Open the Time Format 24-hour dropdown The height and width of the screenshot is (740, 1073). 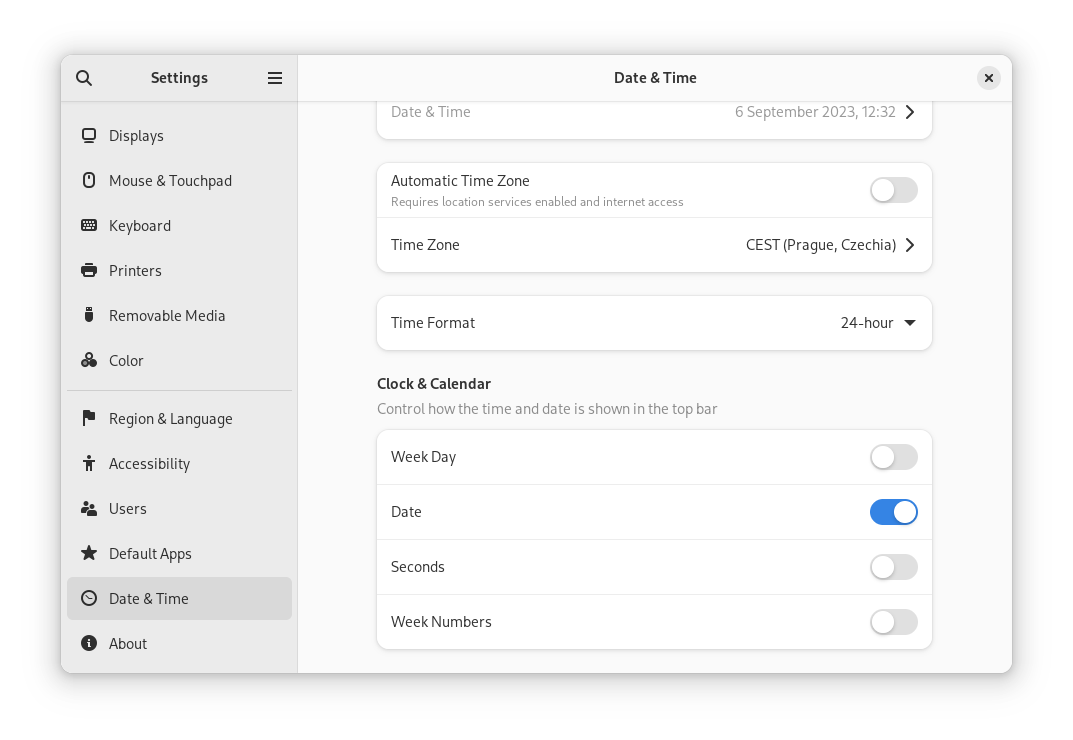coord(878,323)
